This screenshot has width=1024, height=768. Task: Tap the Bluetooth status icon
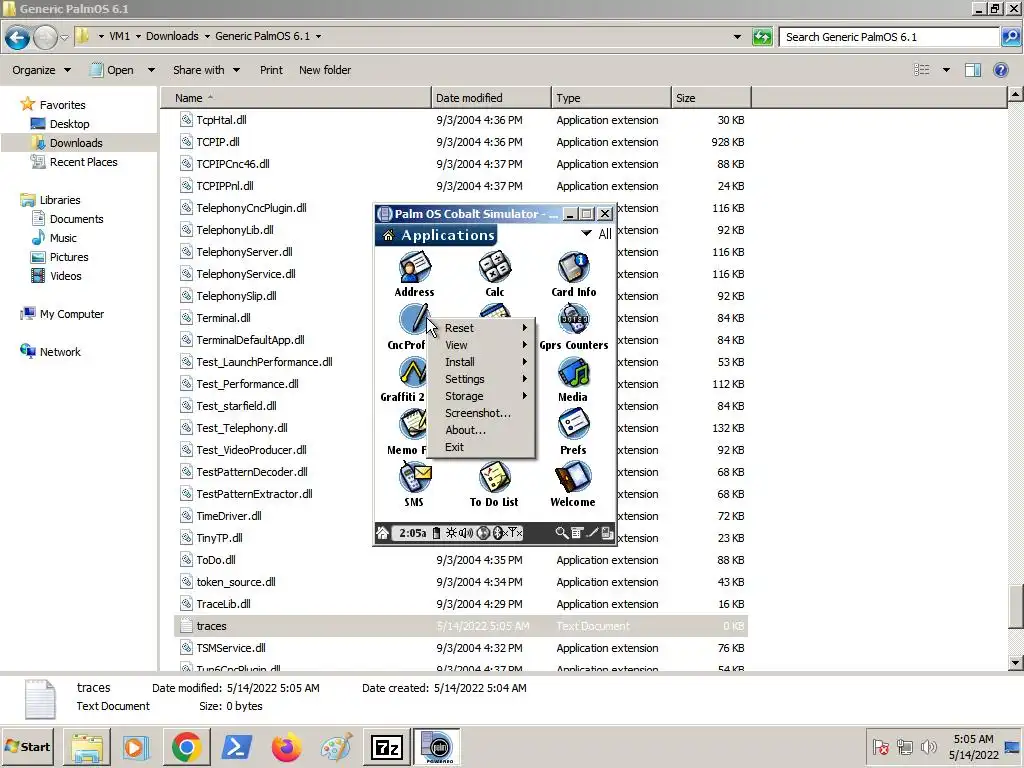tap(498, 533)
